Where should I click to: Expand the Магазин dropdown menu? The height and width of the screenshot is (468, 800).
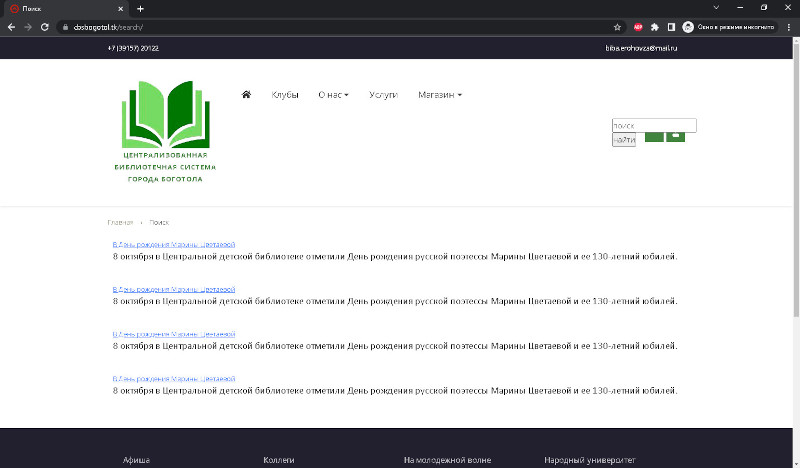[x=440, y=95]
